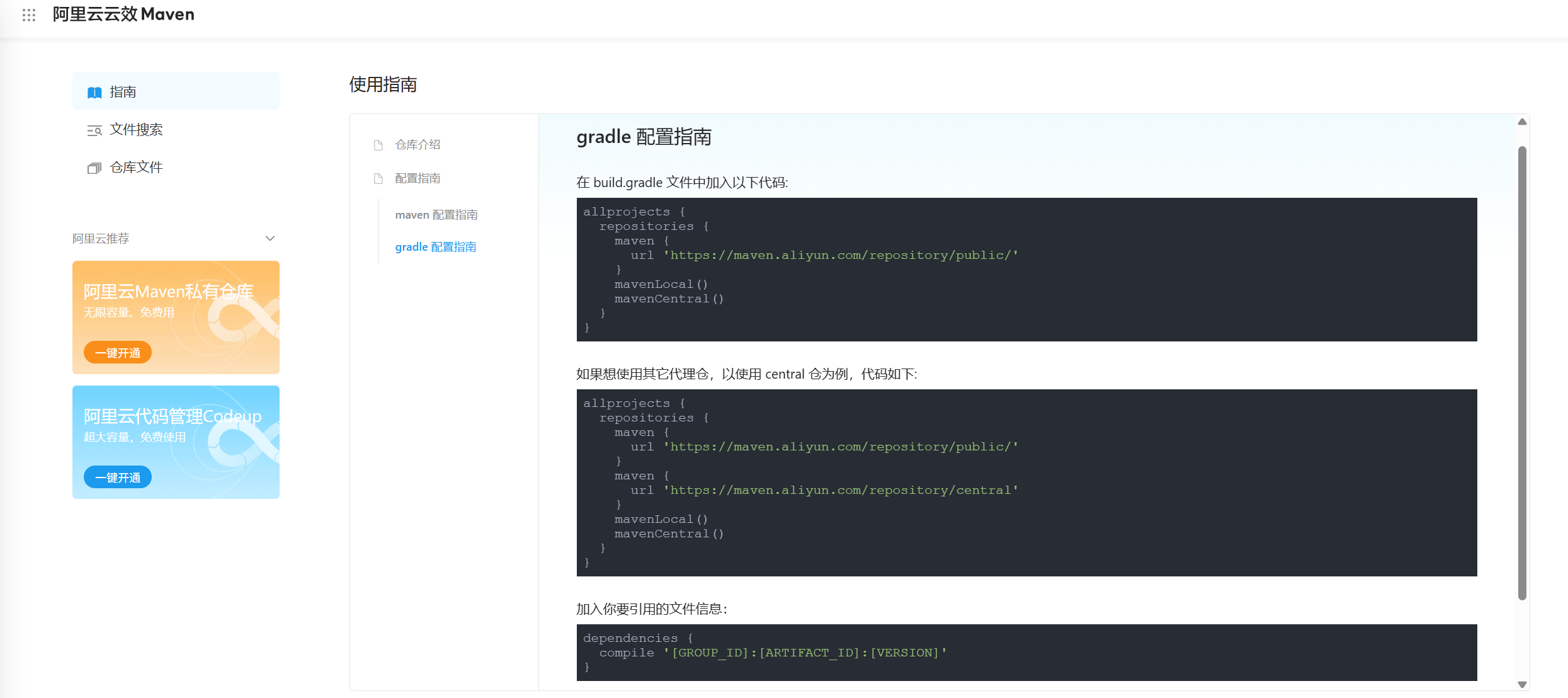This screenshot has width=1568, height=698.
Task: Click the document icon beside 配置指南
Action: click(378, 178)
